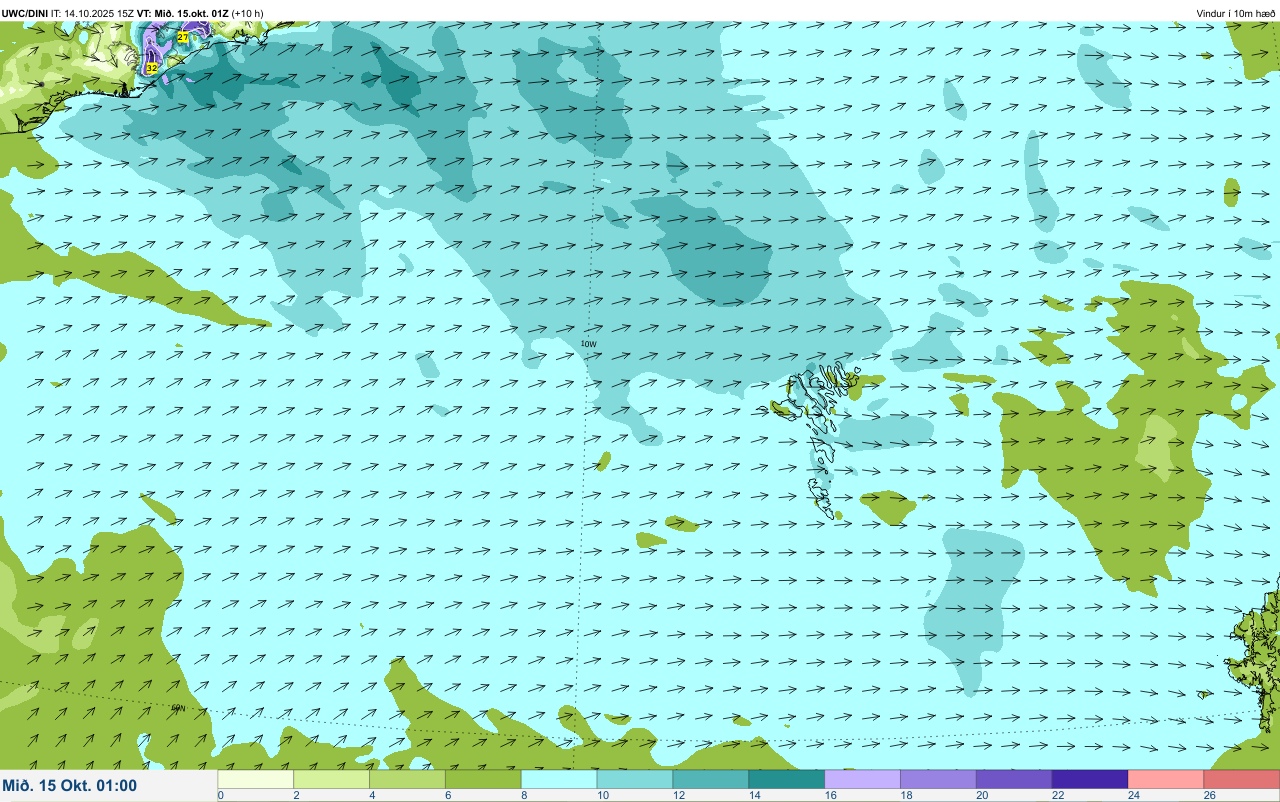Click the light green 2–4 legend swatch
Image resolution: width=1280 pixels, height=802 pixels.
pyautogui.click(x=332, y=779)
